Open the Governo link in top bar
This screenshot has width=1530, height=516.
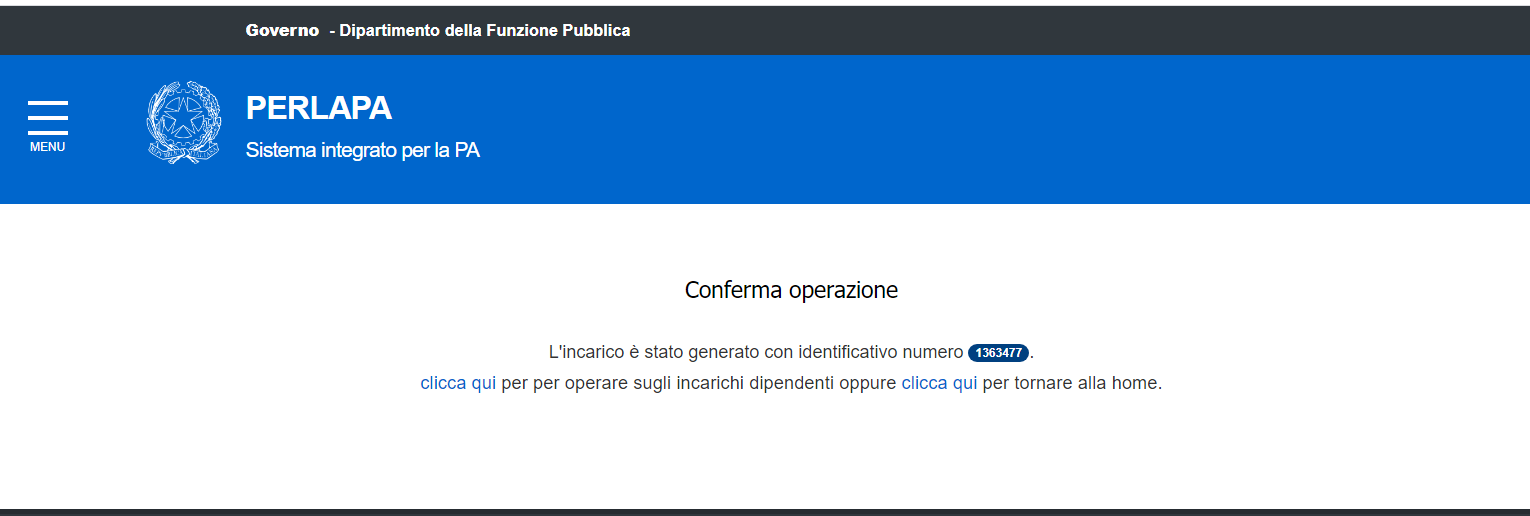click(x=282, y=30)
